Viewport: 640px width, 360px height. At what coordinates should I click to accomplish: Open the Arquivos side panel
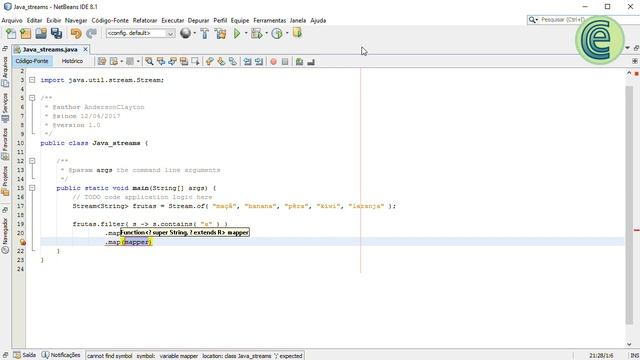pos(5,72)
